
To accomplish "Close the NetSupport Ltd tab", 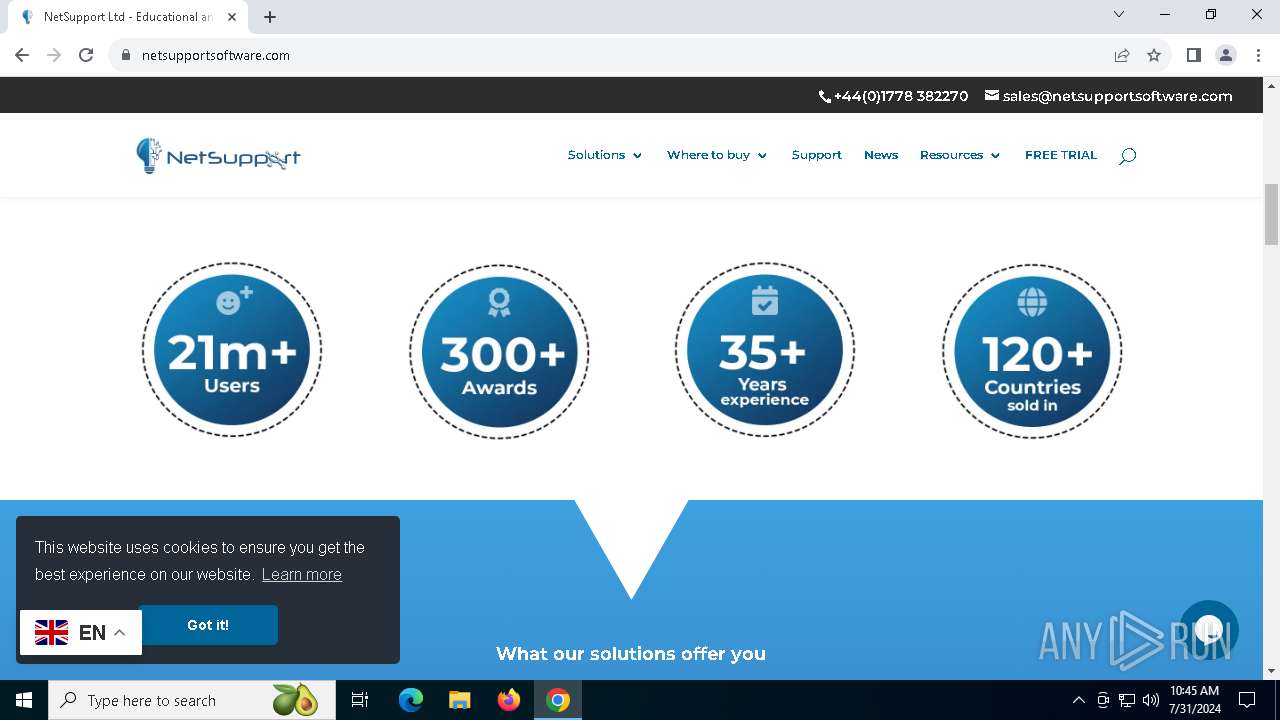I will (x=232, y=17).
